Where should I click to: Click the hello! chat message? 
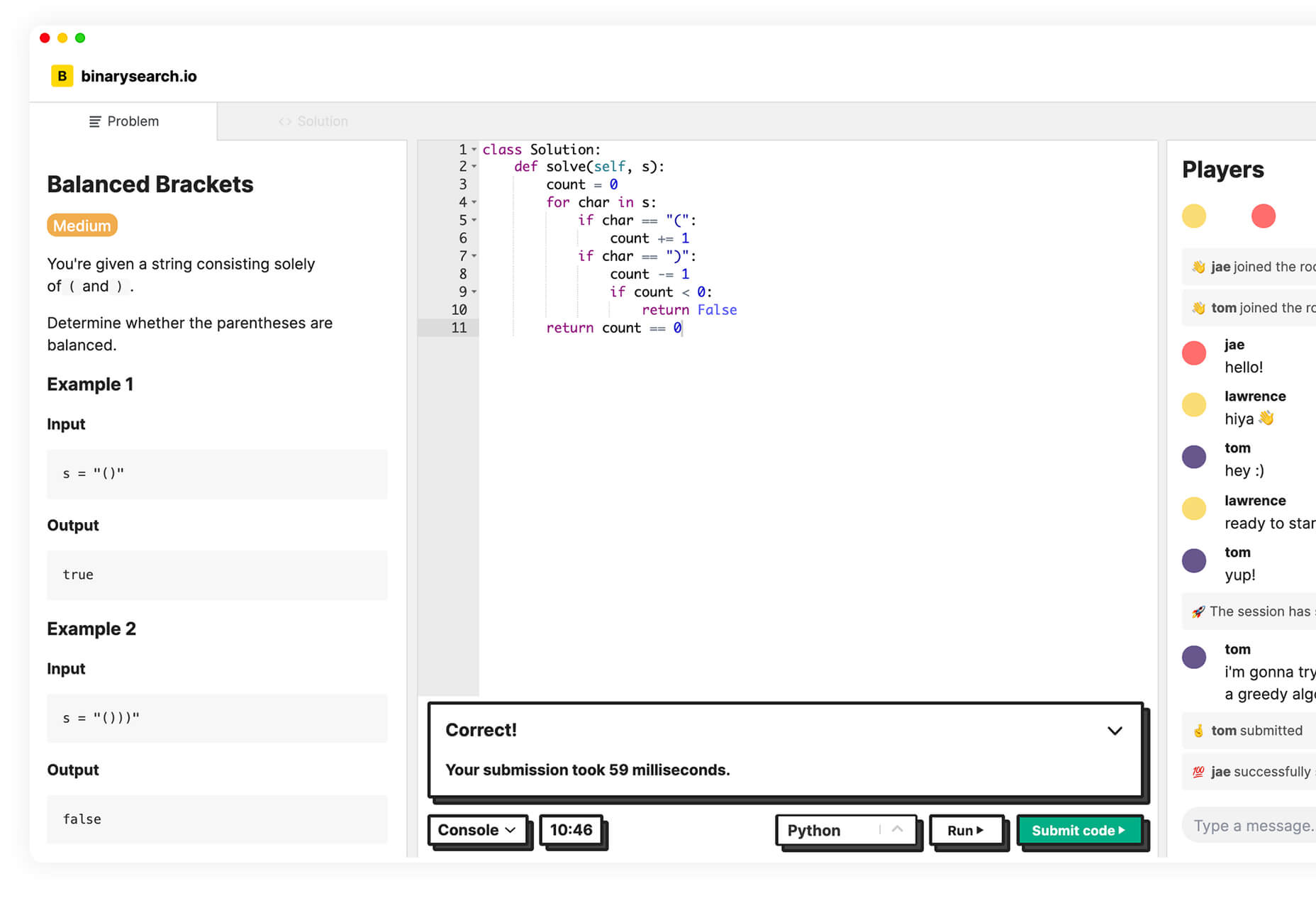(x=1244, y=367)
